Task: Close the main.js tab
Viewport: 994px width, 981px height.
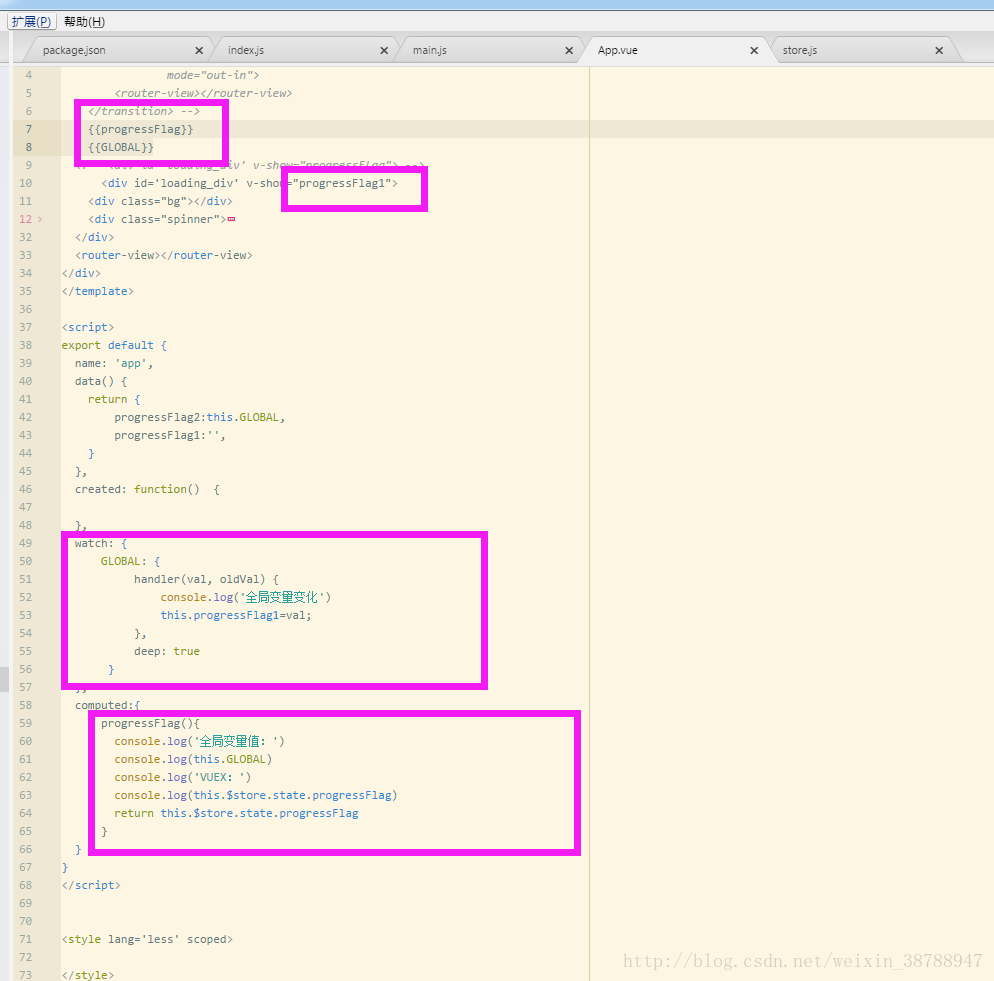Action: point(569,50)
